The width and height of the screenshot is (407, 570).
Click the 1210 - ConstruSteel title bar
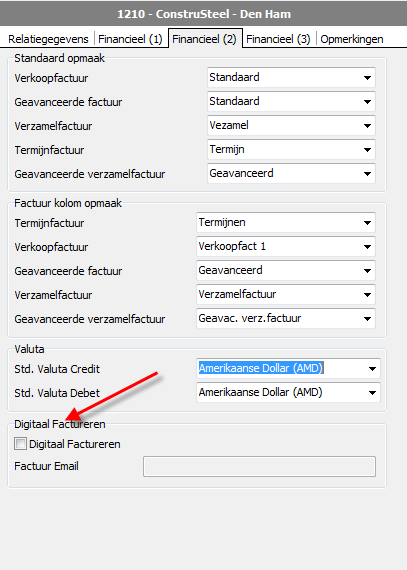point(204,14)
